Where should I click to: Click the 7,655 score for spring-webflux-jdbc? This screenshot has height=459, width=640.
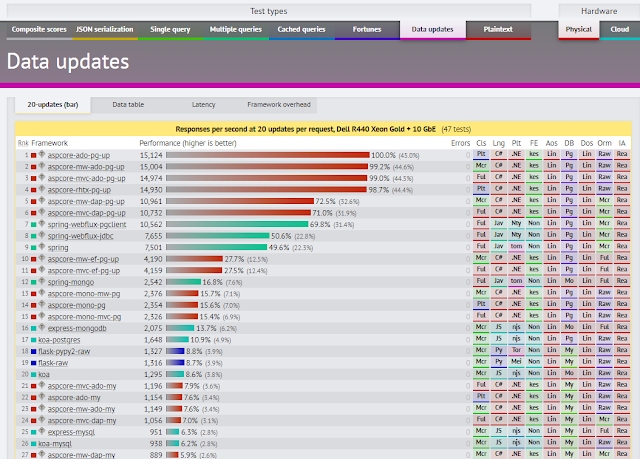153,236
